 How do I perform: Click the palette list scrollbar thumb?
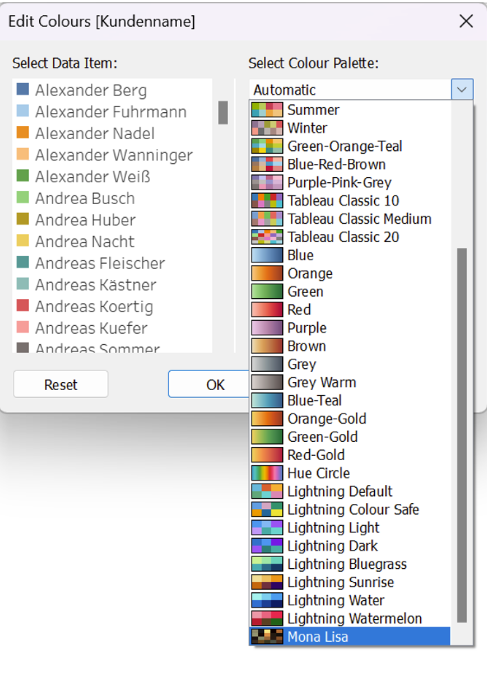point(462,435)
